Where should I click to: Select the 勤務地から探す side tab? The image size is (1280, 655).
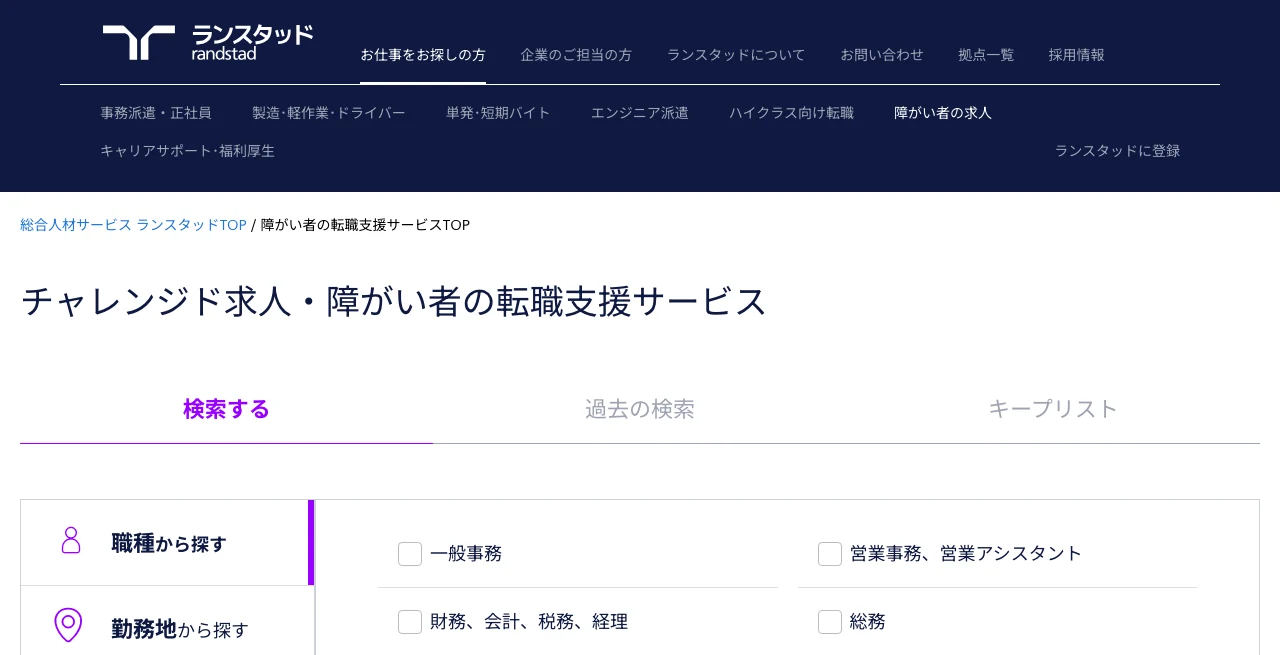click(x=167, y=621)
